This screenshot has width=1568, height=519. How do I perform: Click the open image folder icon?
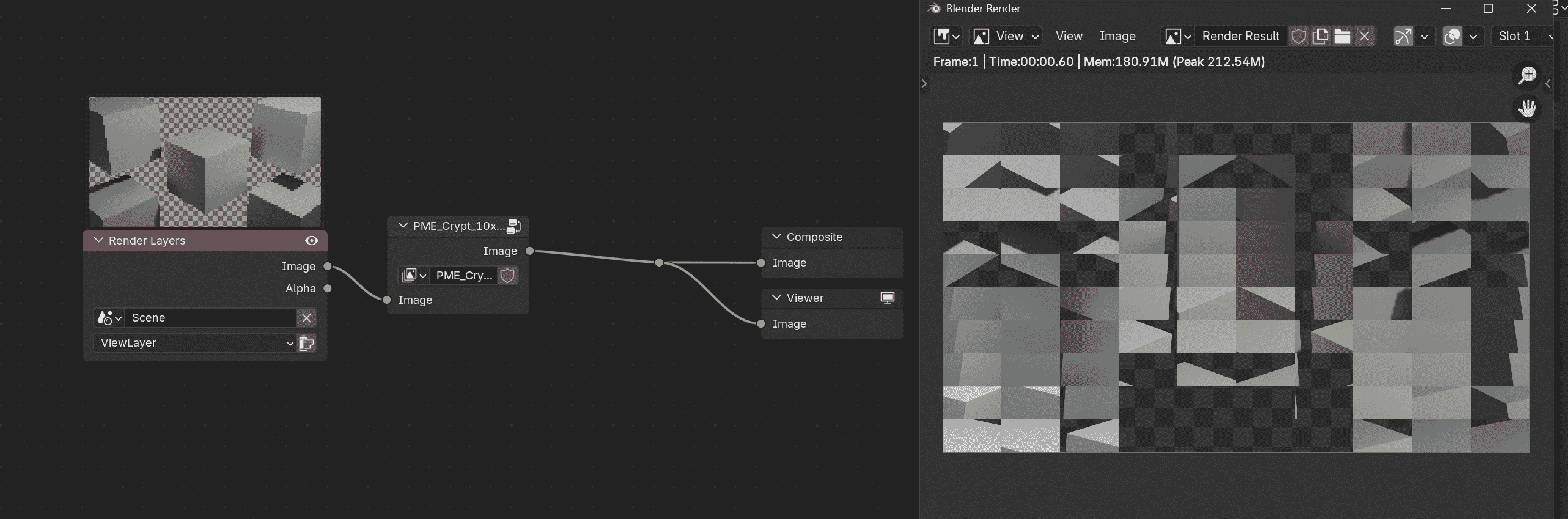[x=1342, y=36]
